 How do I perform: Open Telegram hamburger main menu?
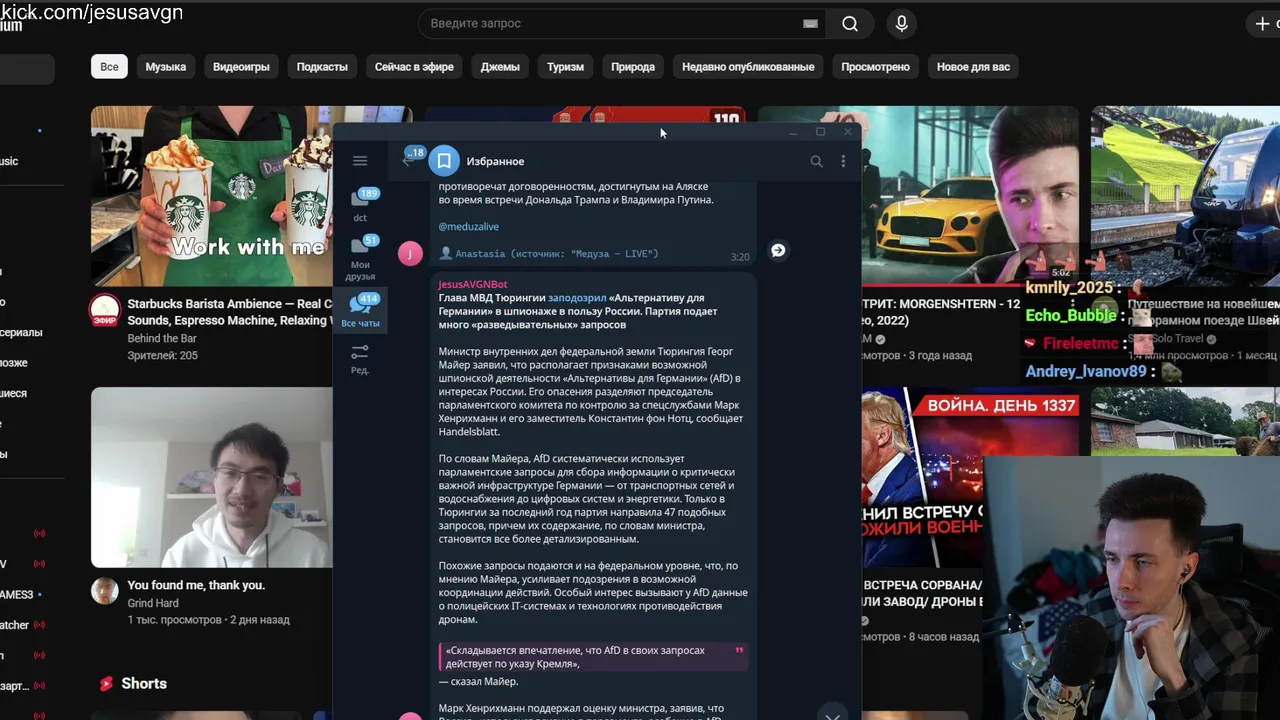tap(360, 161)
